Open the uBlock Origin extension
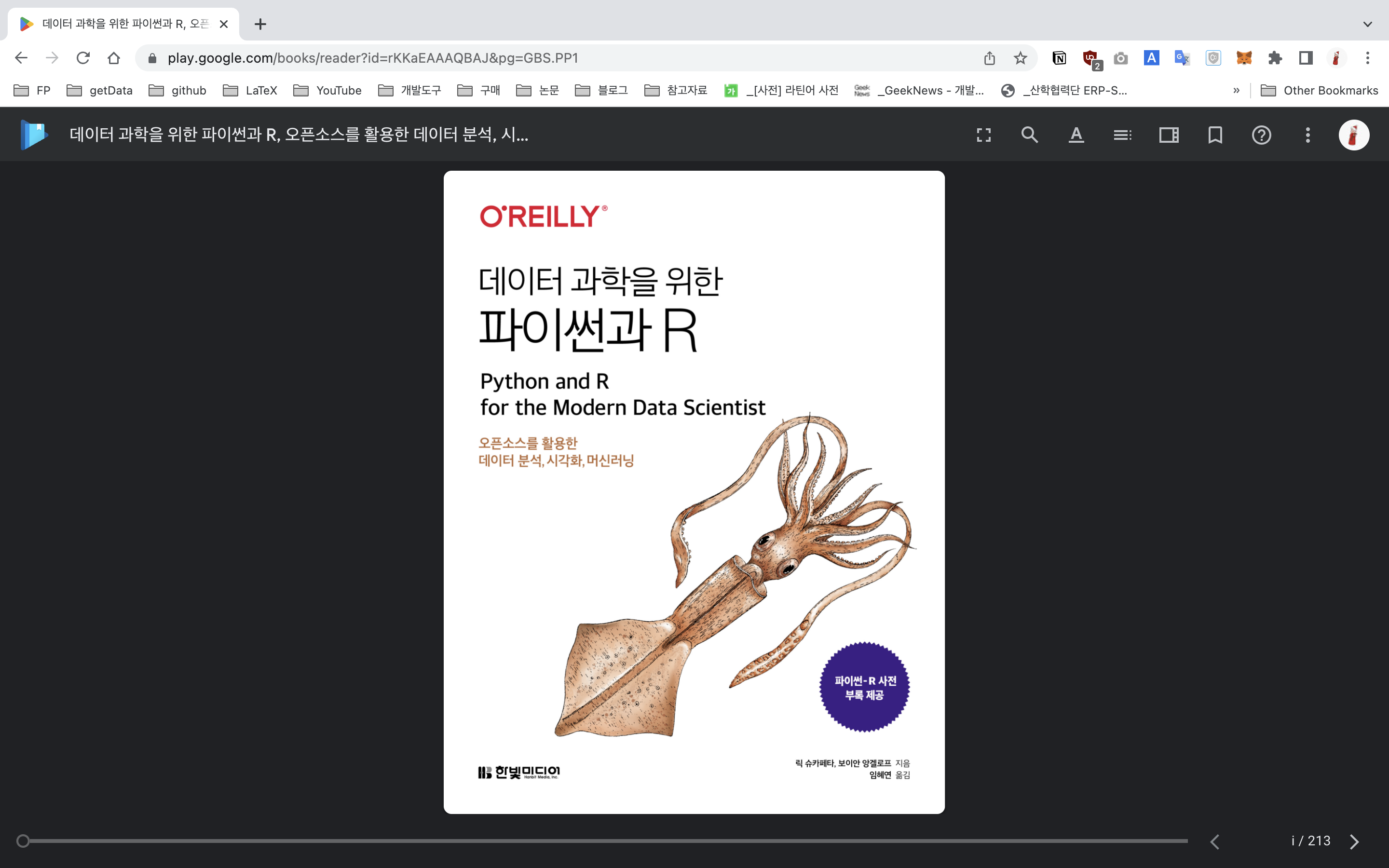The width and height of the screenshot is (1389, 868). tap(1091, 59)
